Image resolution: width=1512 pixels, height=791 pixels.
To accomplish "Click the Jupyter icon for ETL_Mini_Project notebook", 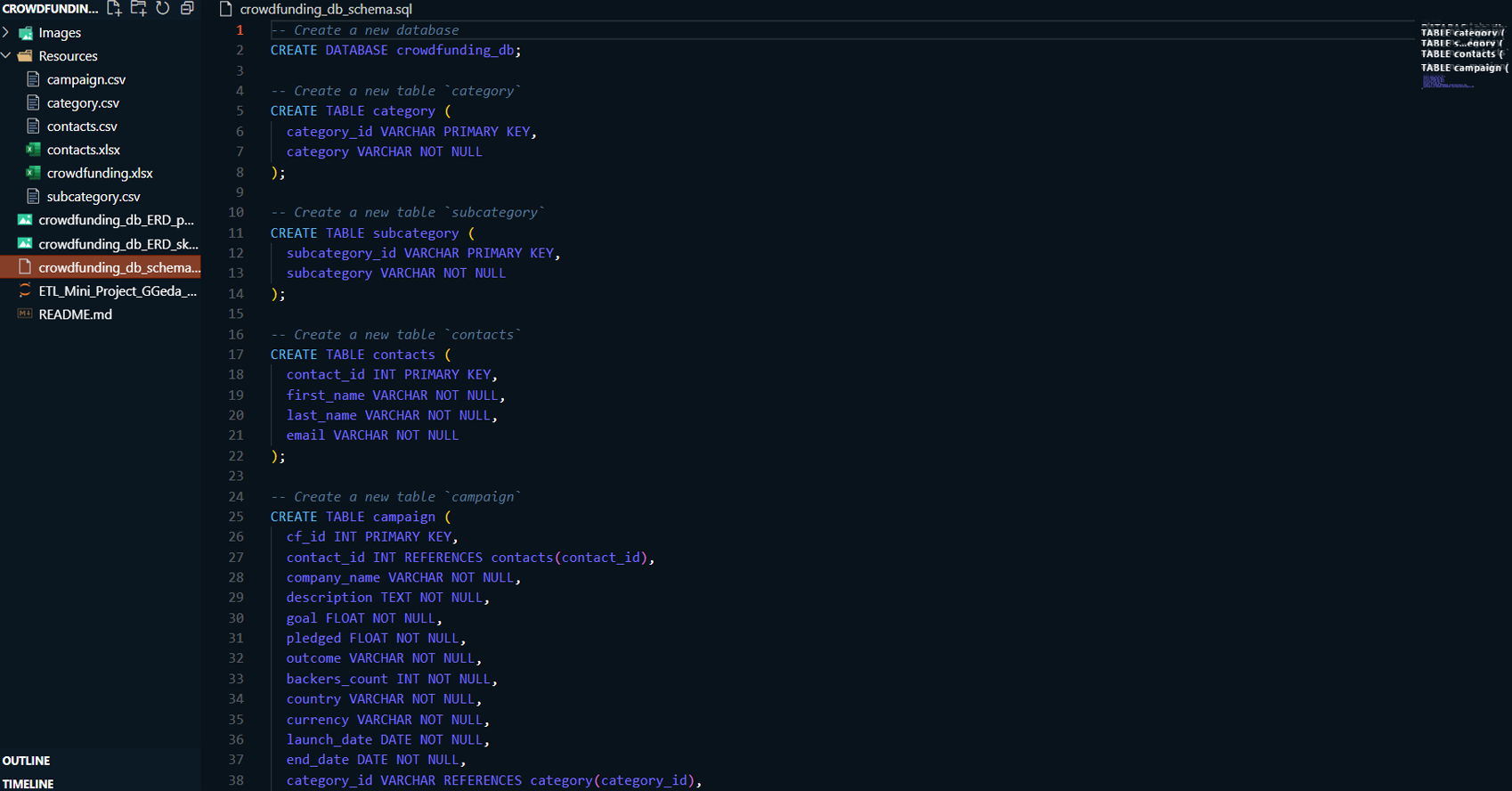I will (x=25, y=290).
